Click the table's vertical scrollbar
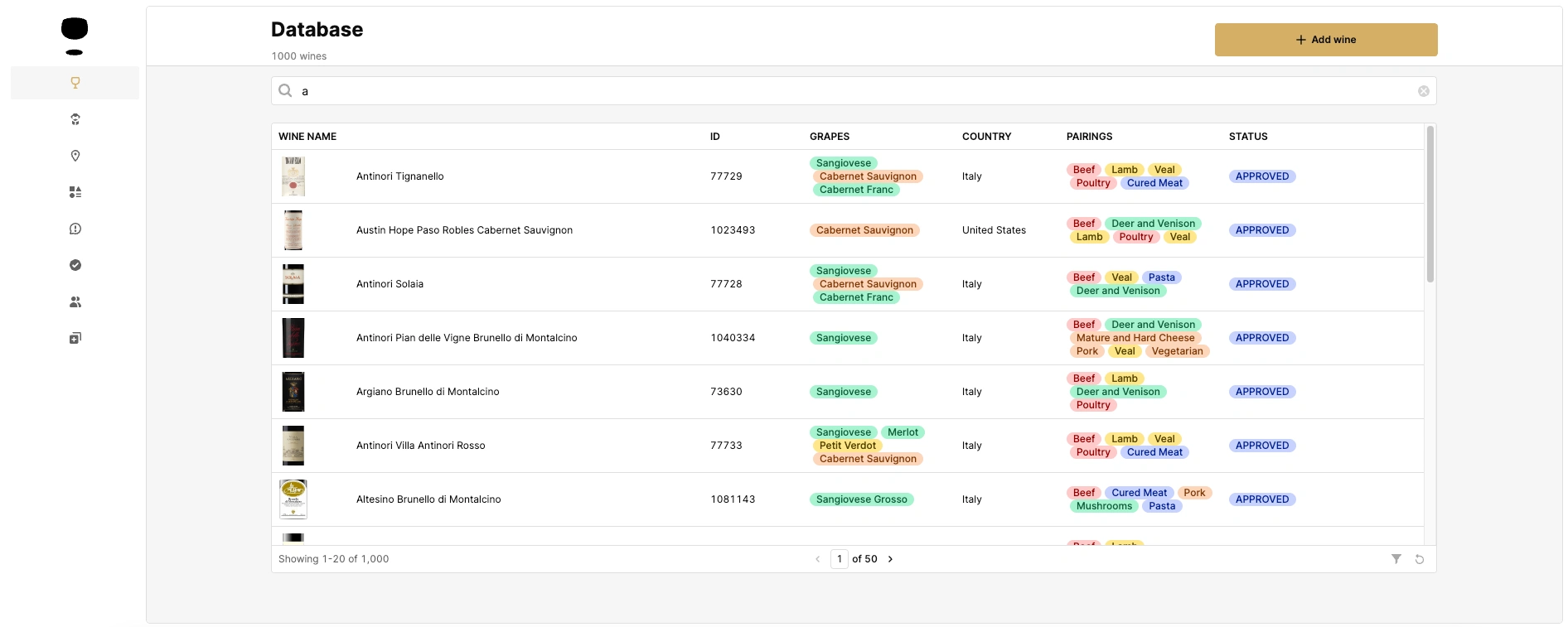 tap(1430, 207)
